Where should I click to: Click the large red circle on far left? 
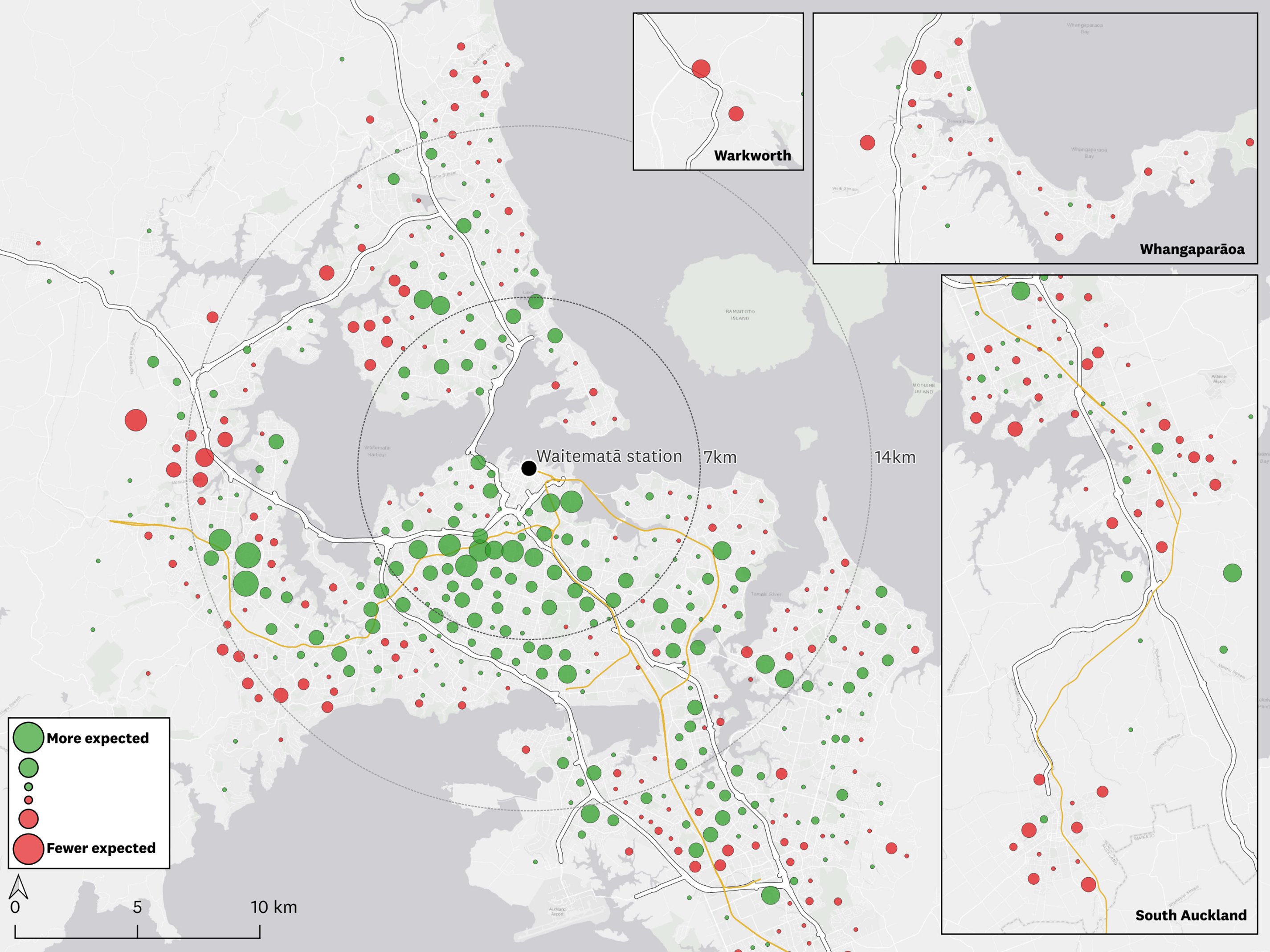click(137, 421)
